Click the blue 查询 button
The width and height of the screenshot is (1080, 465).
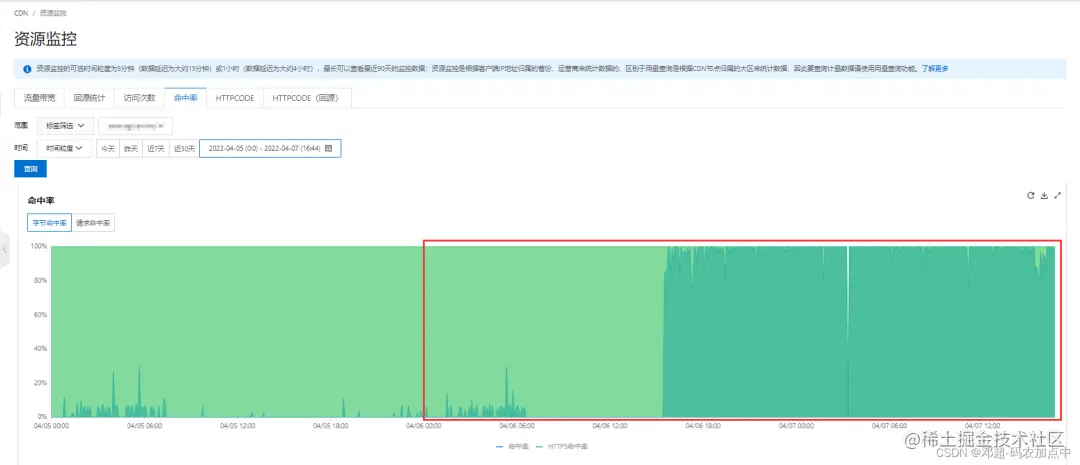[x=30, y=169]
